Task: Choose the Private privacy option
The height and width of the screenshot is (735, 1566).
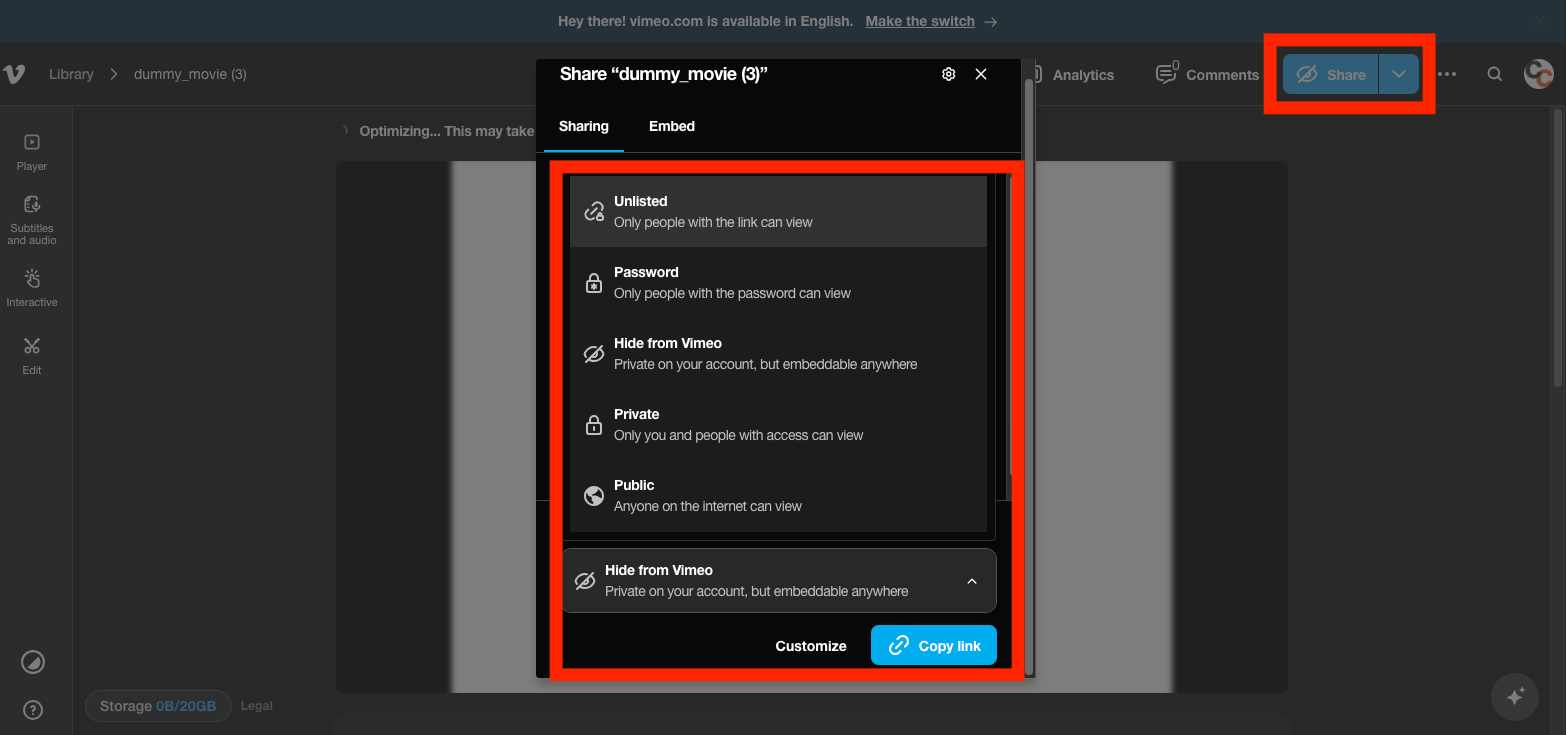Action: tap(778, 424)
